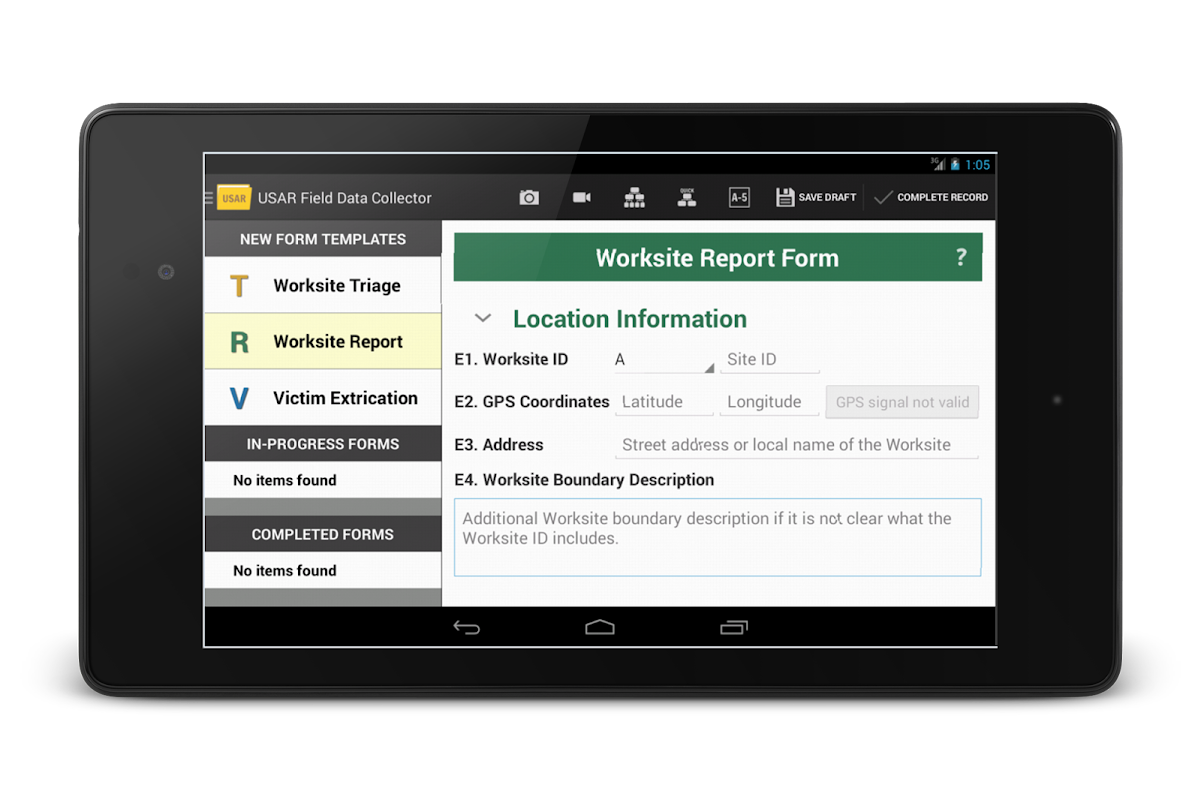Click the R icon for Worksite Report
The image size is (1201, 800).
tap(239, 342)
